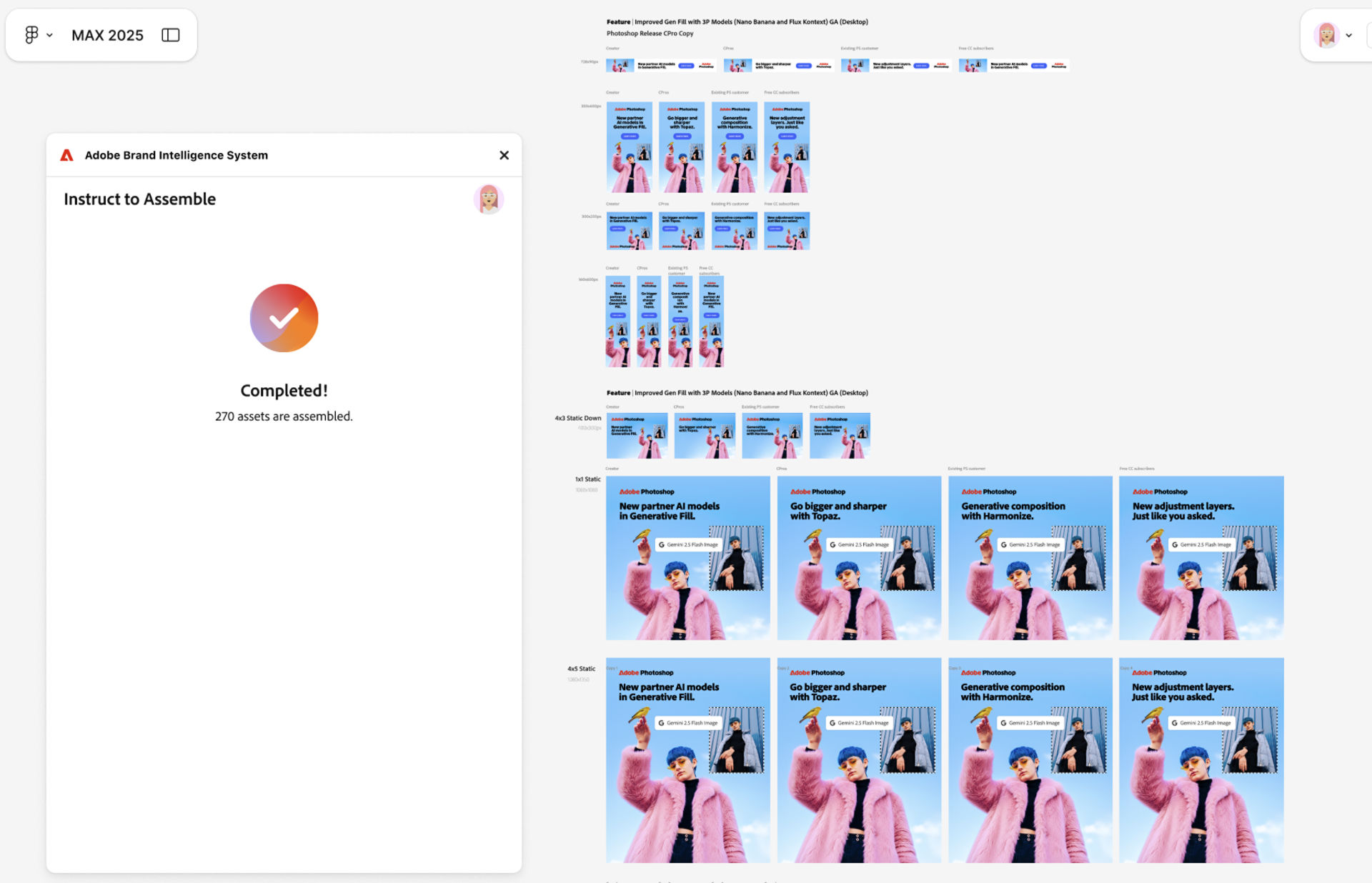
Task: Click the MAX 2025 file title
Action: [107, 34]
